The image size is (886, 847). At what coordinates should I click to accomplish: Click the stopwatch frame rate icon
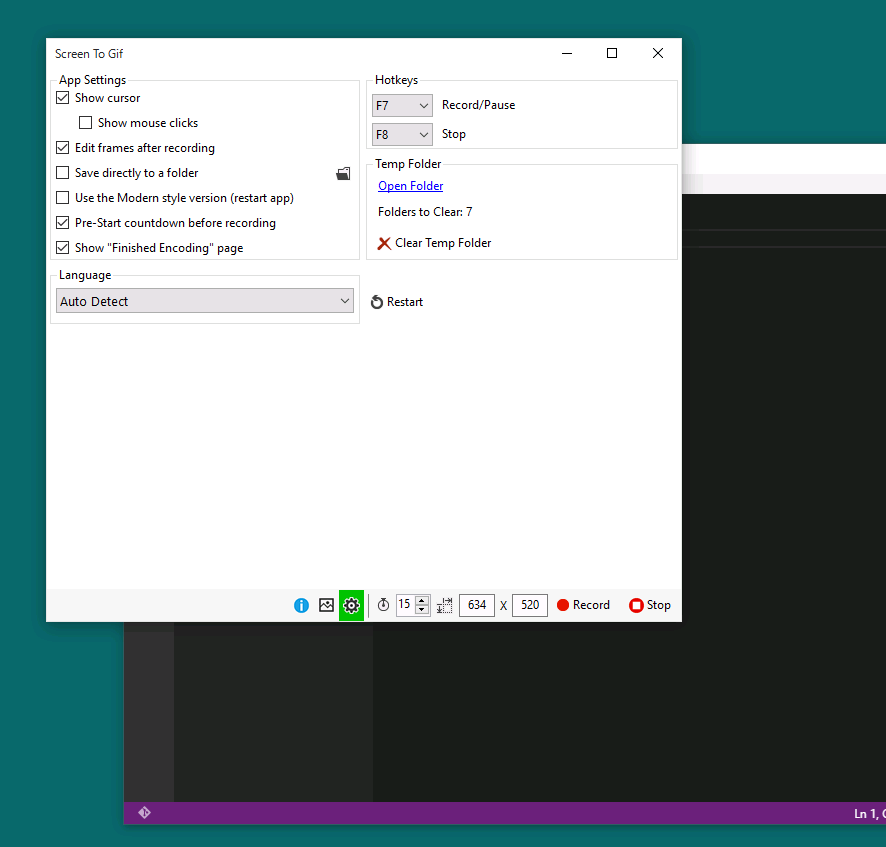coord(383,605)
